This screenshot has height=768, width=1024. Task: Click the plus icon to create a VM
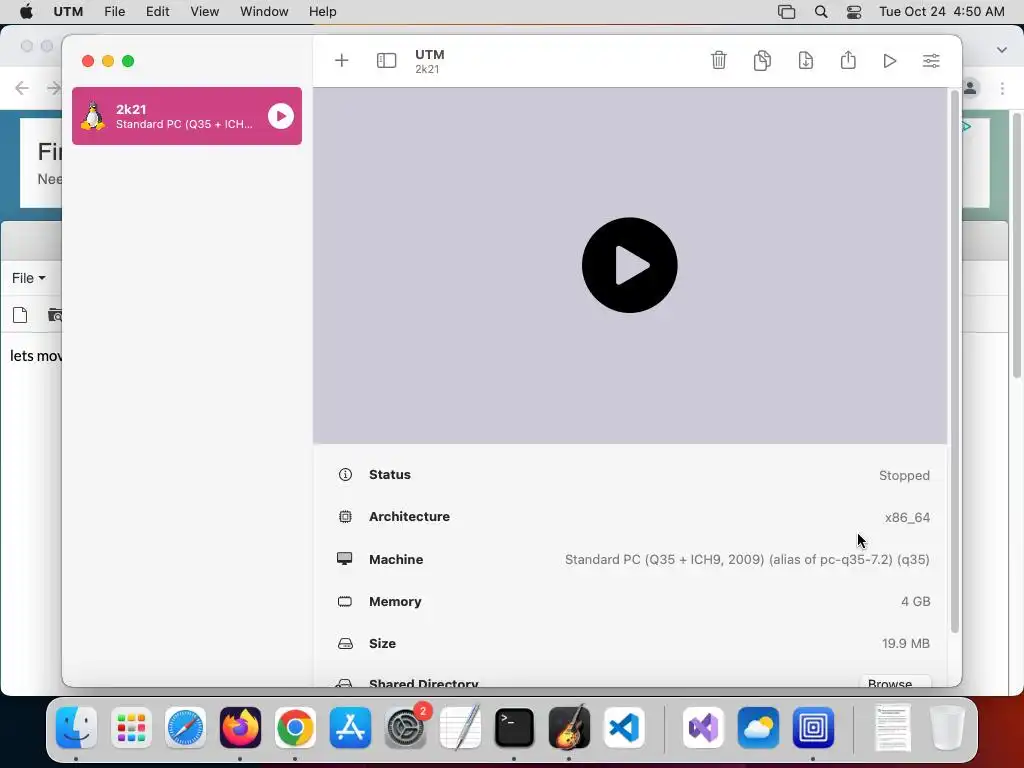(342, 61)
